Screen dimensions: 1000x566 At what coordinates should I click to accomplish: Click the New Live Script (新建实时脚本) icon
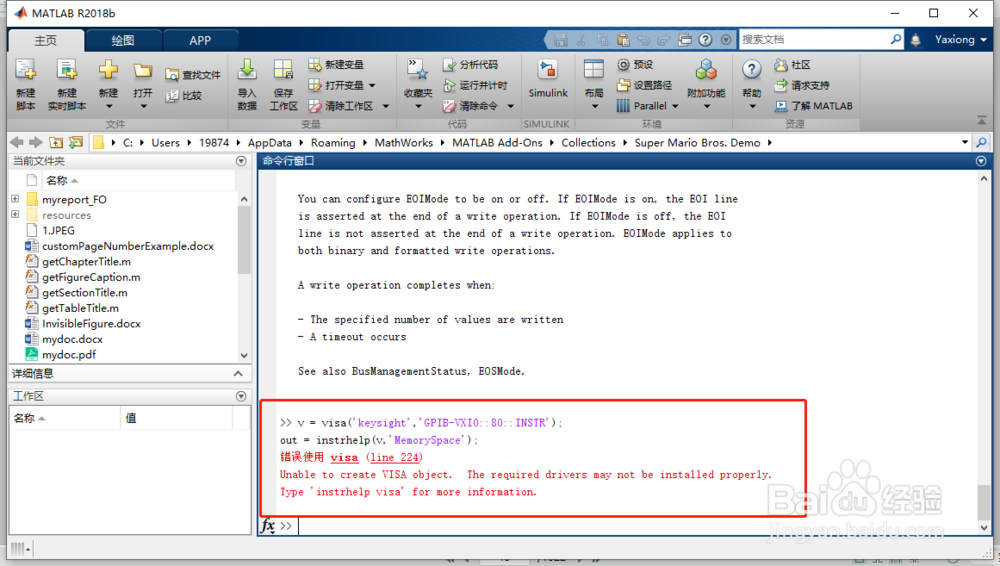pyautogui.click(x=66, y=70)
